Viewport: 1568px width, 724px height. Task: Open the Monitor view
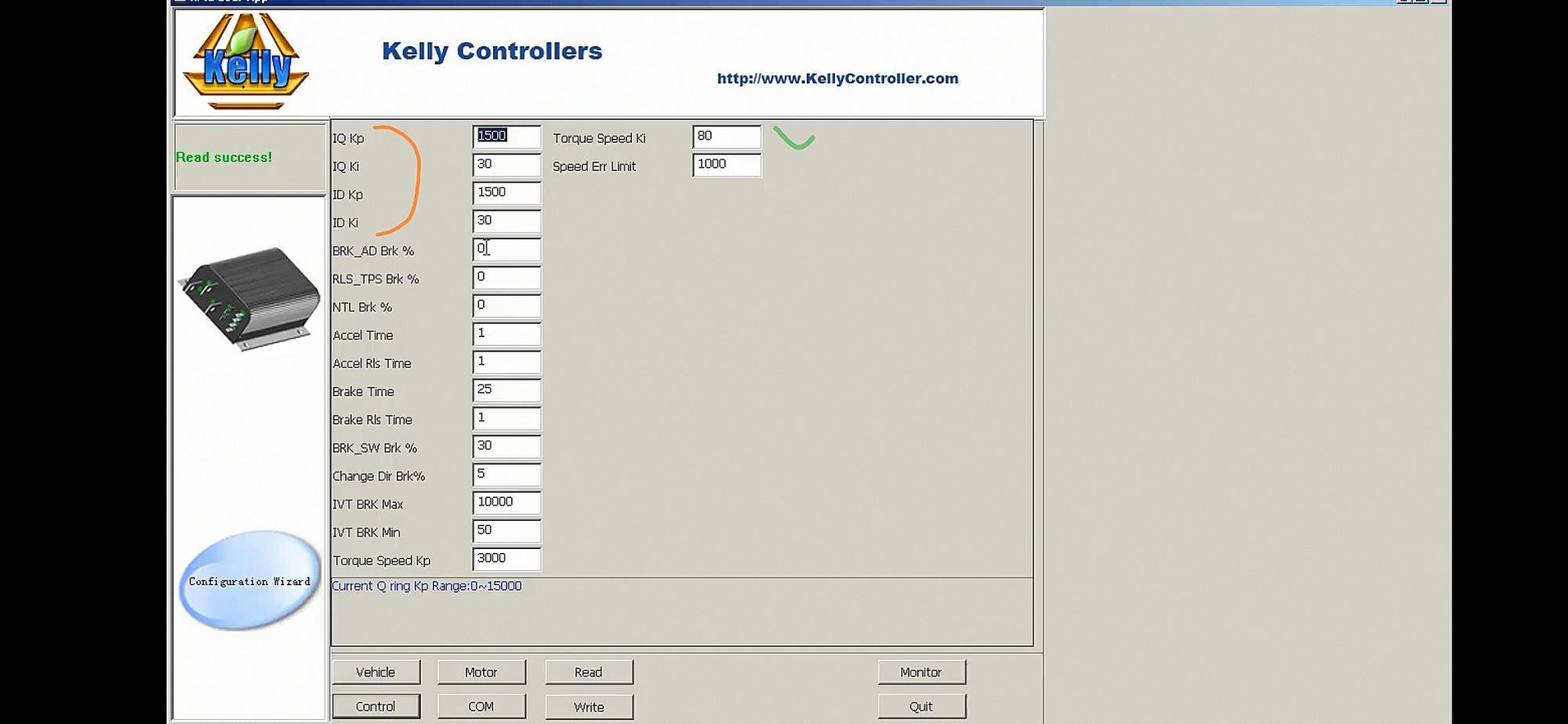pyautogui.click(x=921, y=672)
